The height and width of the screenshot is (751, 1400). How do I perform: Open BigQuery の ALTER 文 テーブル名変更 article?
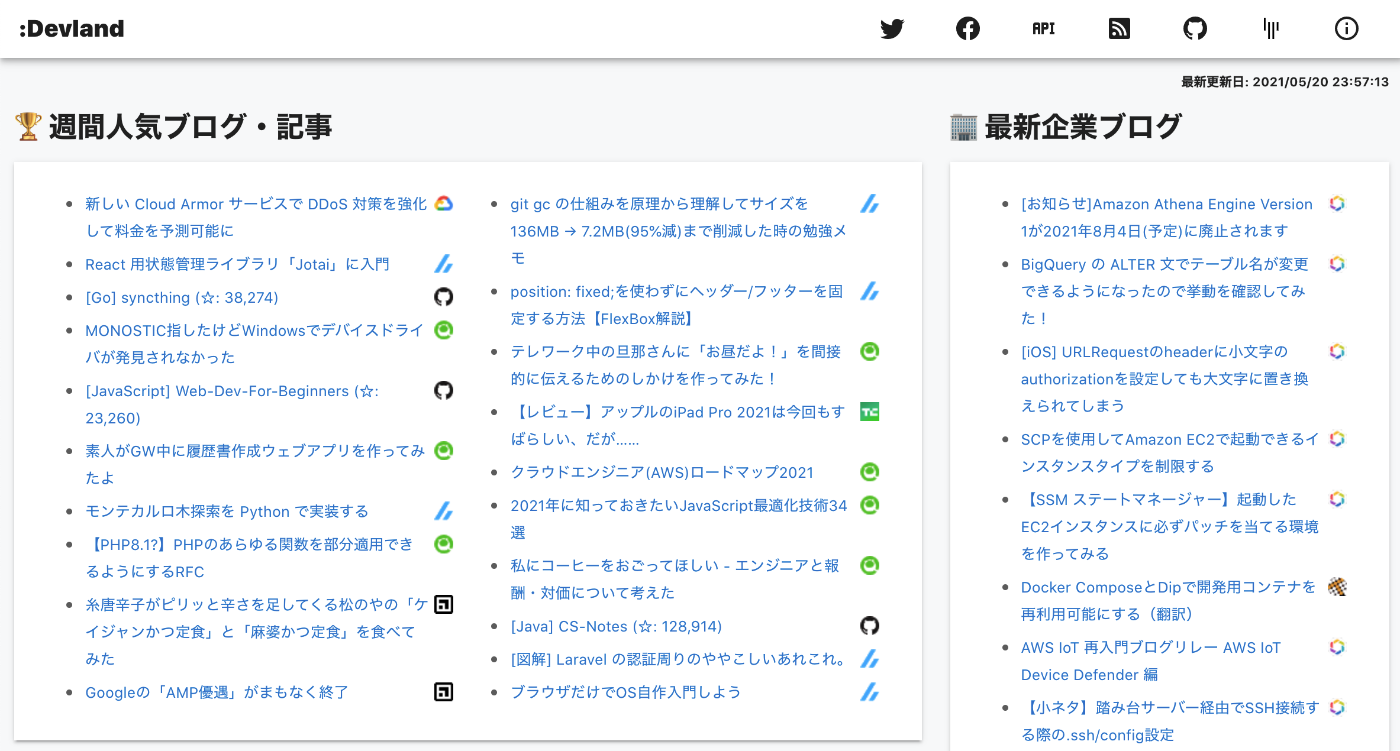(1165, 291)
